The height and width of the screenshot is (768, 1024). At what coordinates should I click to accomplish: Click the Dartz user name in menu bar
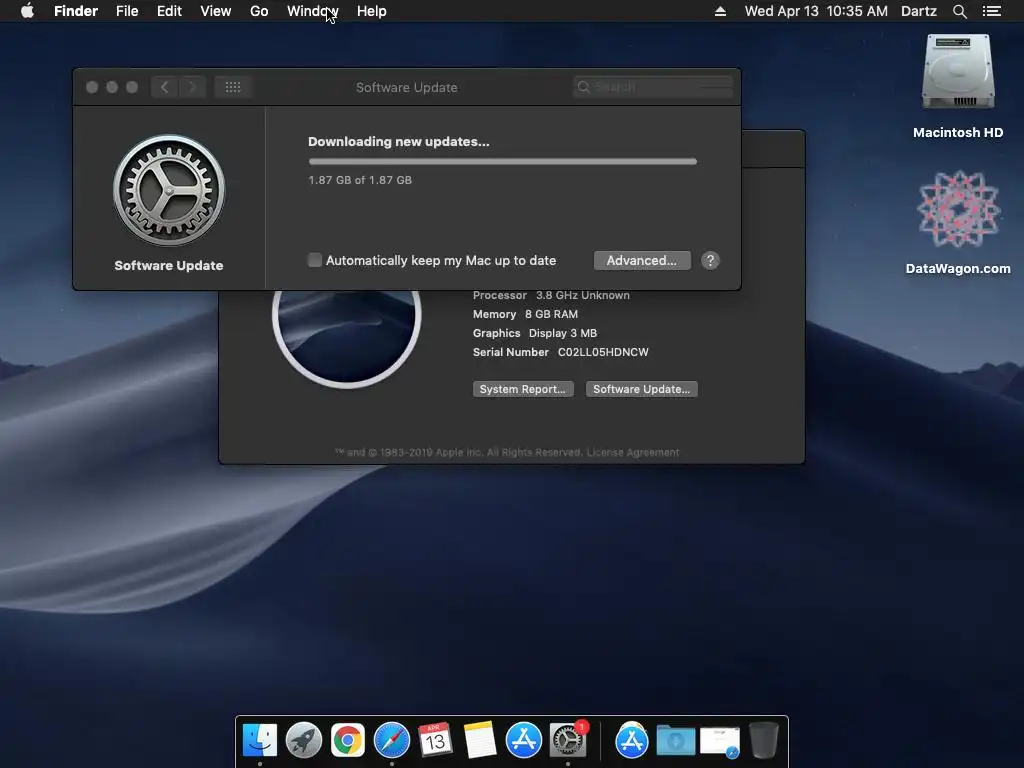tap(919, 11)
